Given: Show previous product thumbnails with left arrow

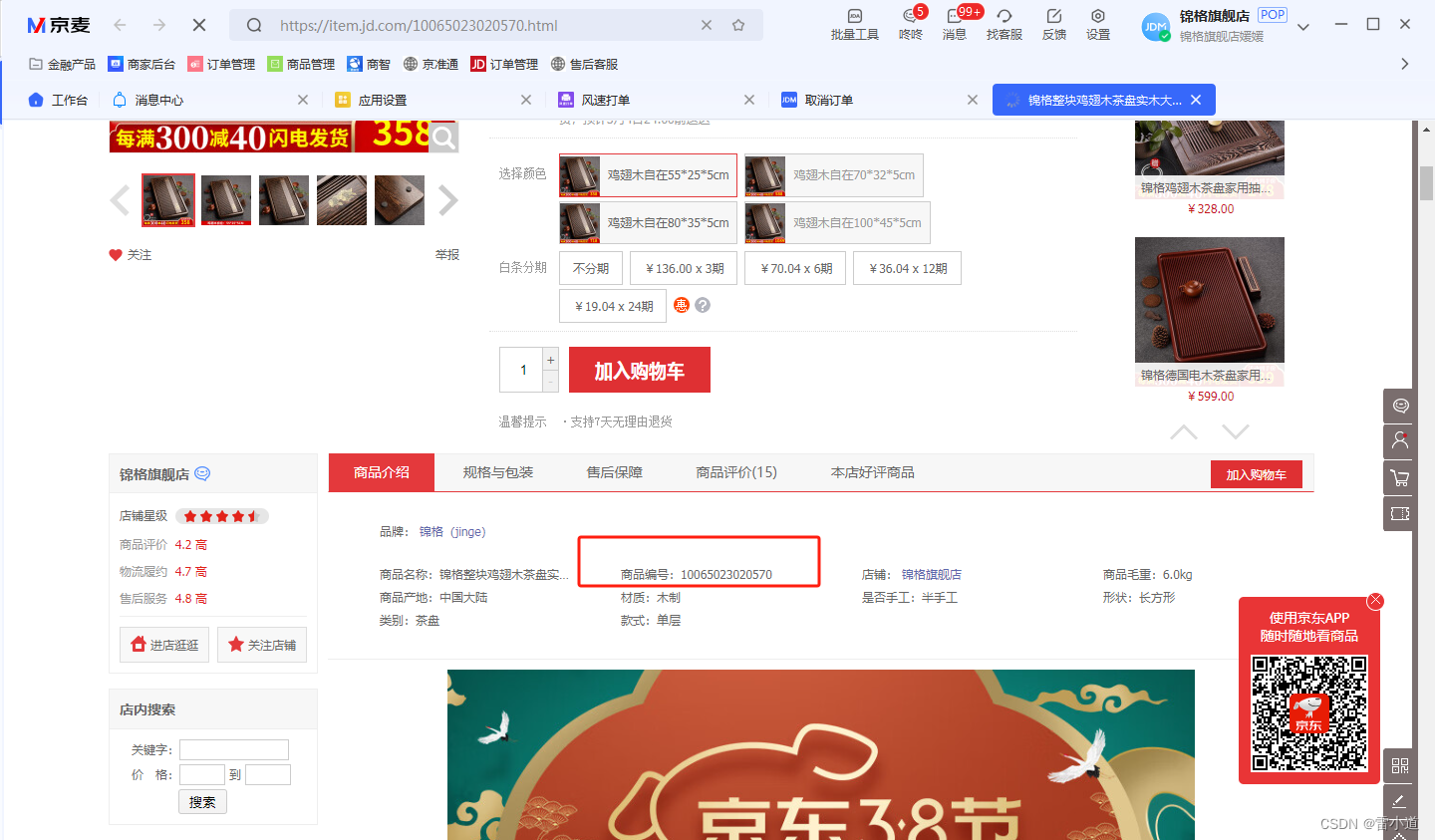Looking at the screenshot, I should [x=120, y=200].
